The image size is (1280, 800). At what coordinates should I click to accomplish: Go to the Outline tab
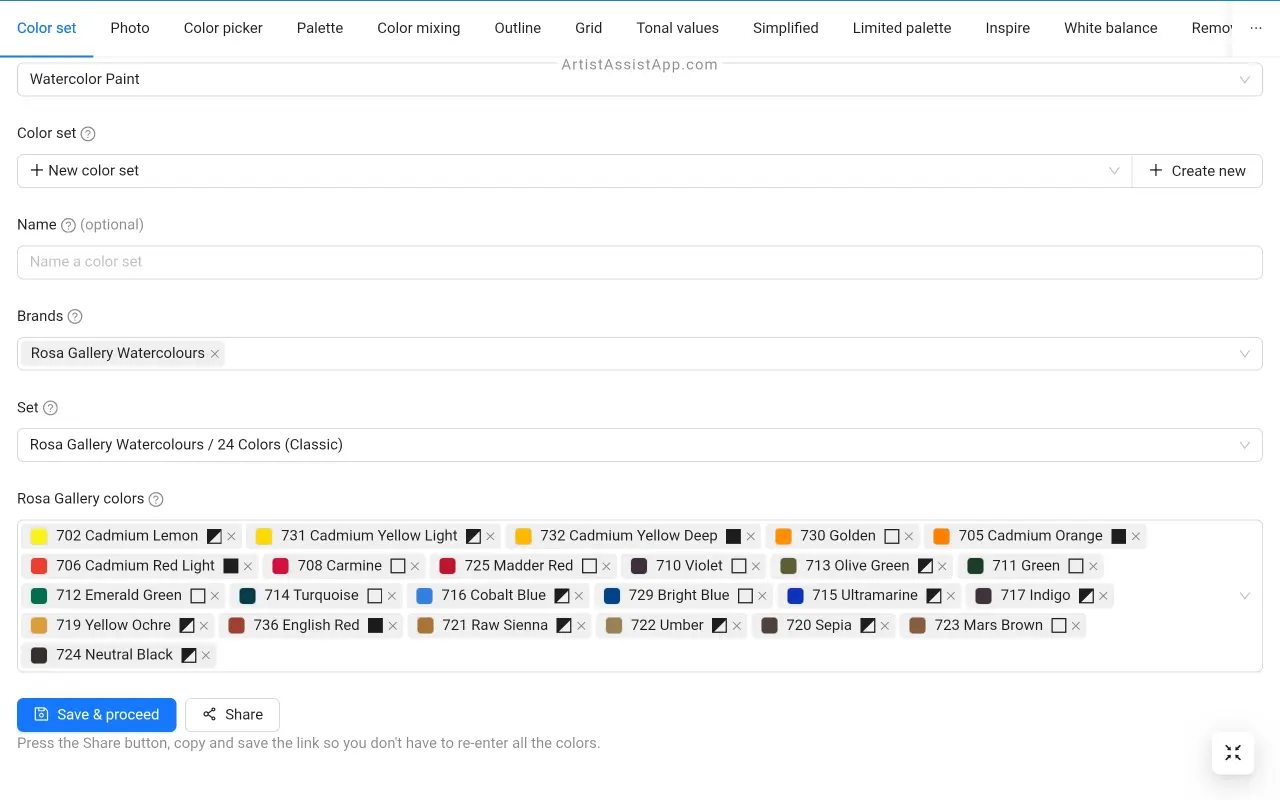(x=518, y=28)
